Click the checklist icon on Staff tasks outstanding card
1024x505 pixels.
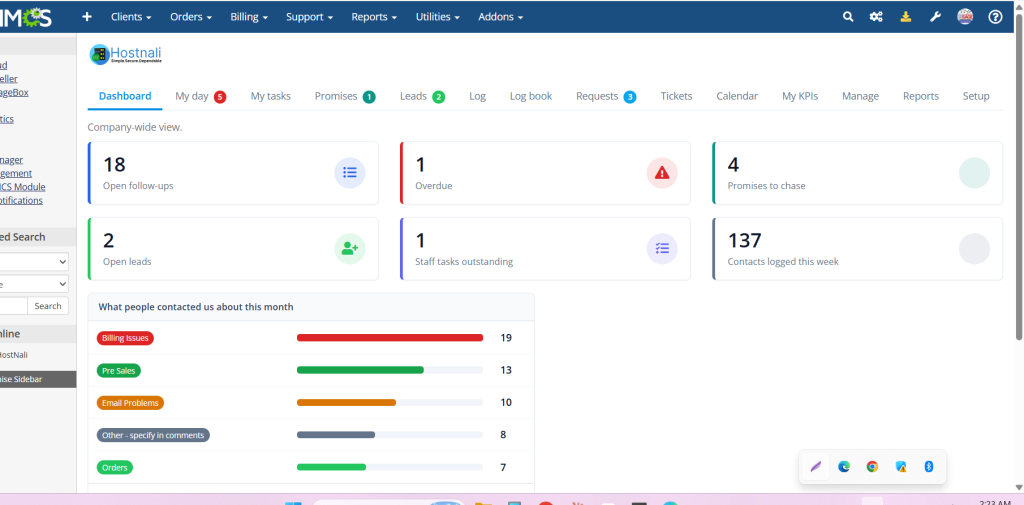662,248
